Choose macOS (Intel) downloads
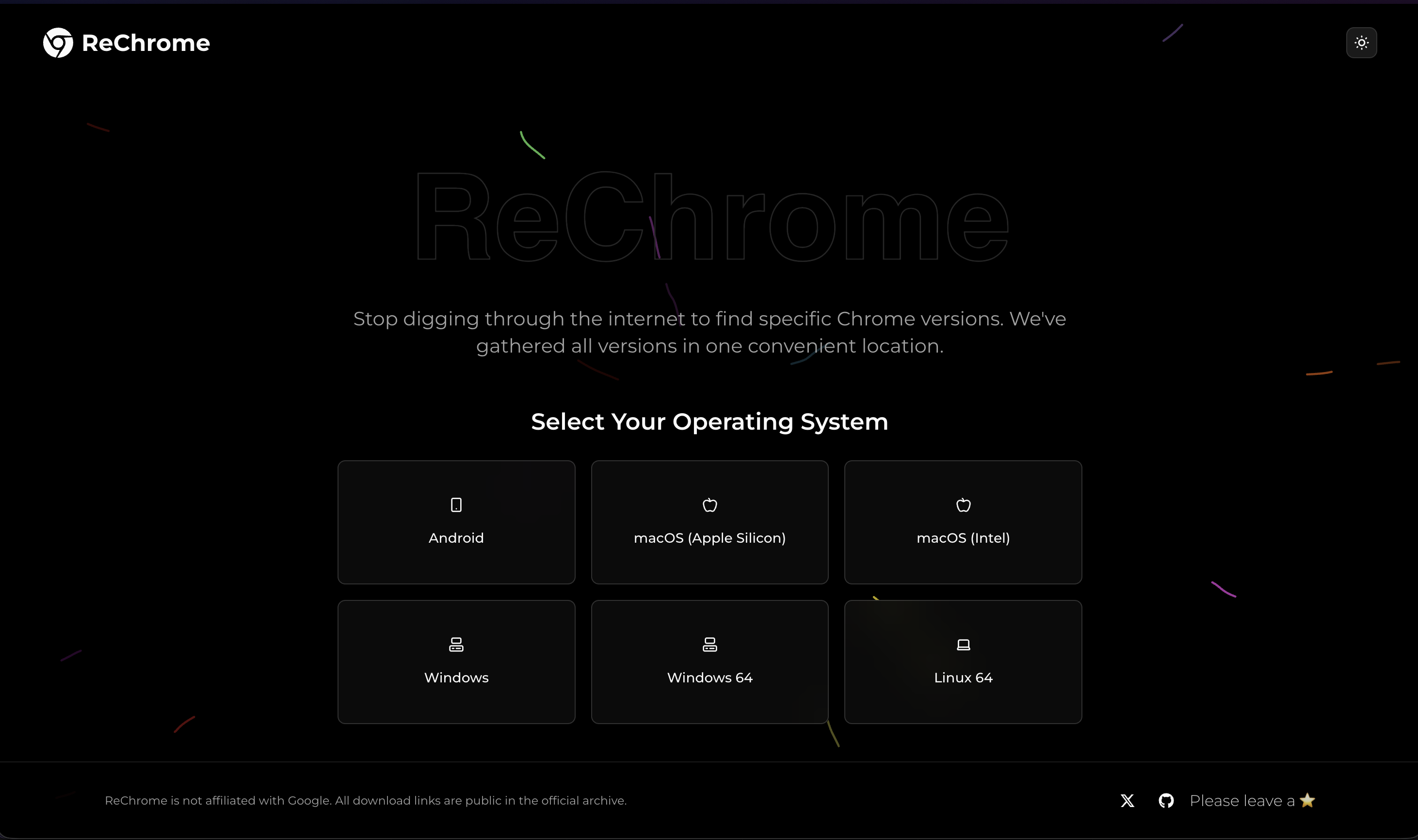Viewport: 1418px width, 840px height. pyautogui.click(x=963, y=521)
